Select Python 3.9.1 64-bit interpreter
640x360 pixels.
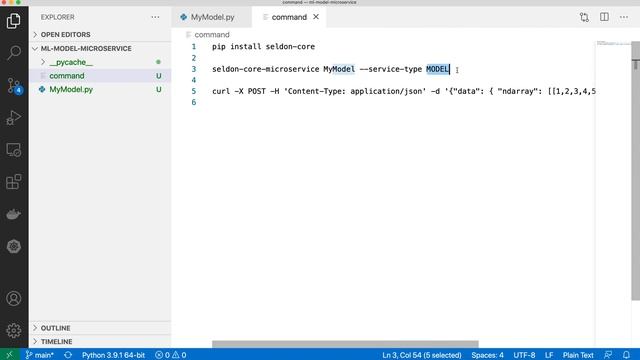click(x=113, y=355)
